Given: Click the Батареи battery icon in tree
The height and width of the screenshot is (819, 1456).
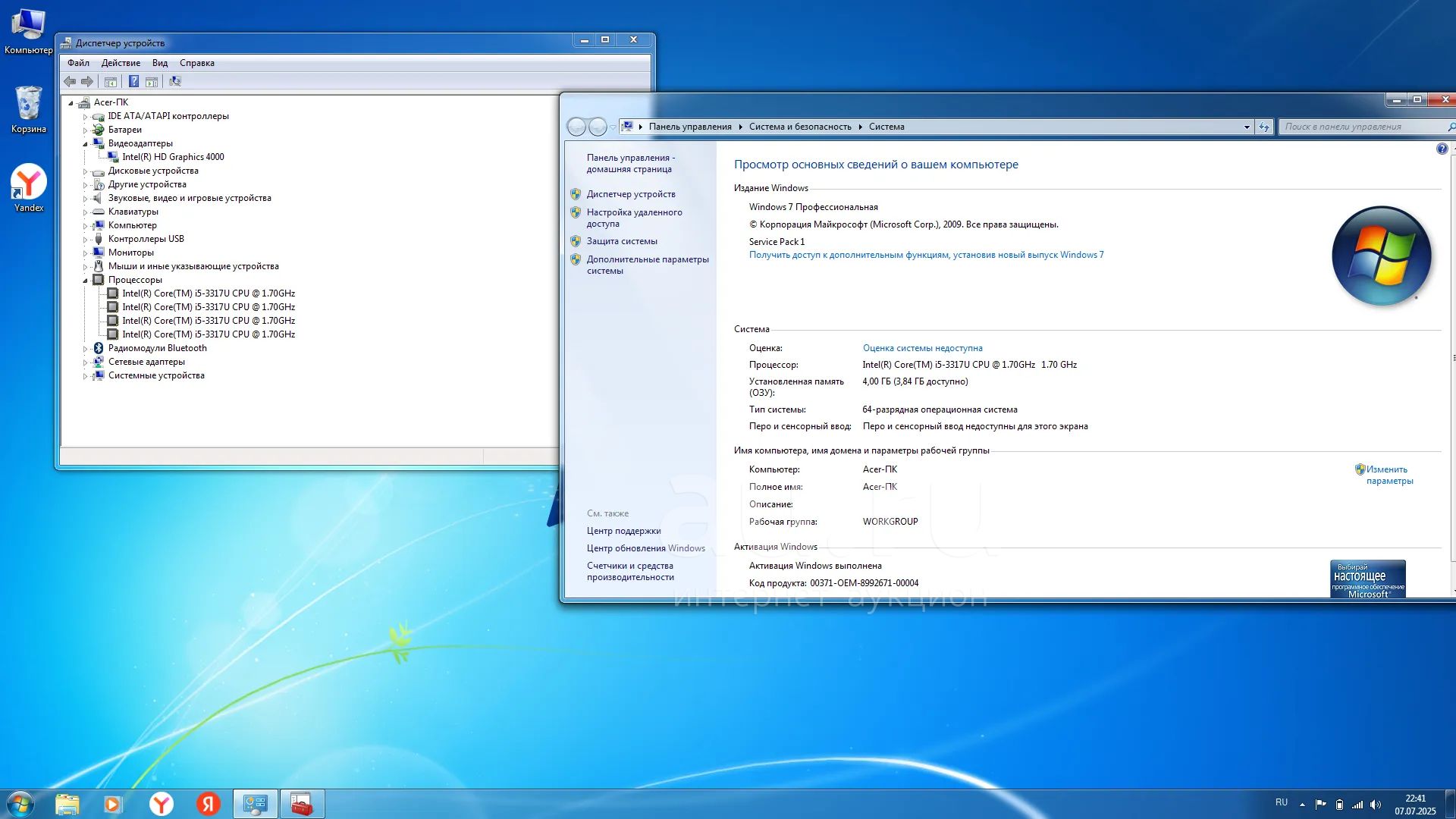Looking at the screenshot, I should (98, 130).
